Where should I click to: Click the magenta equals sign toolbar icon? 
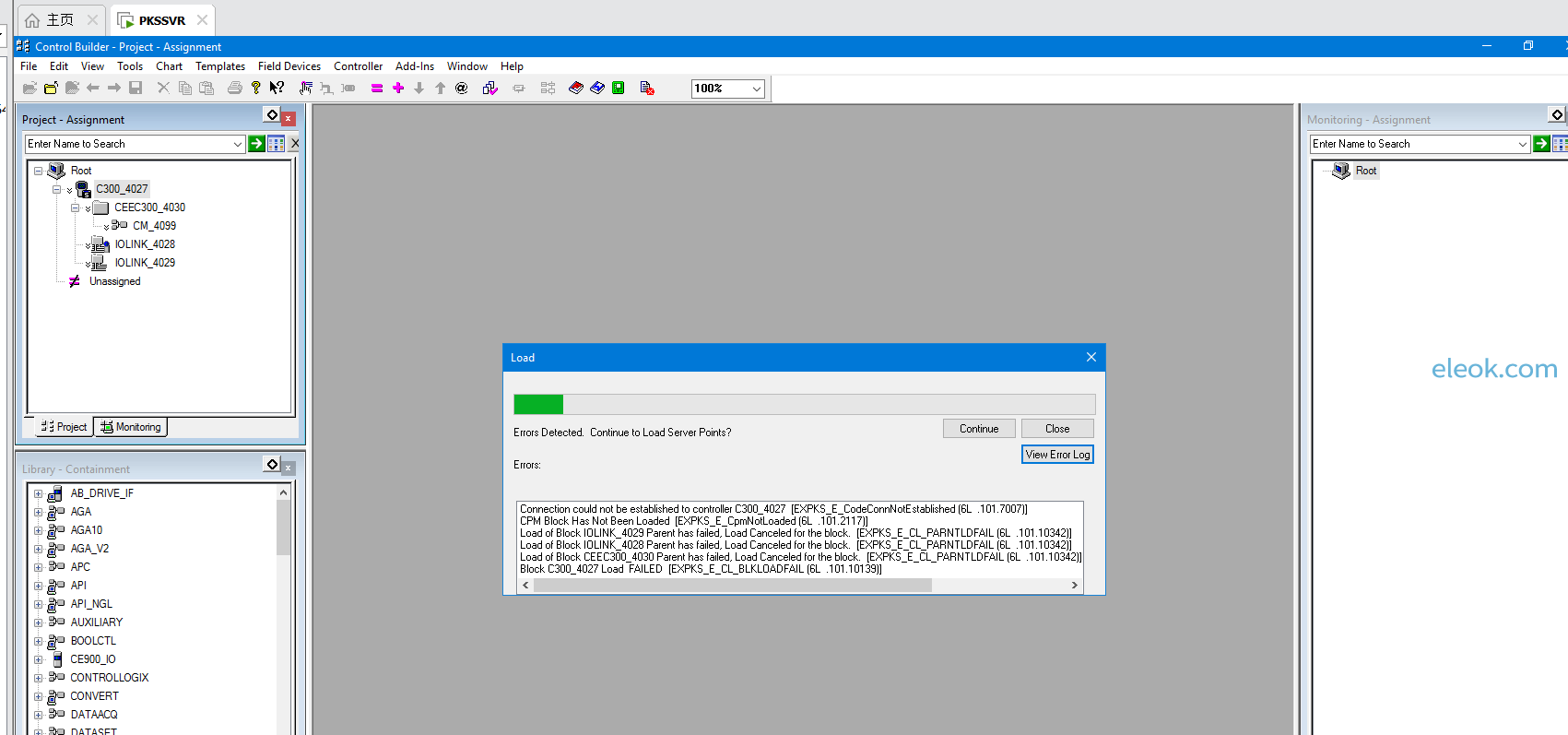[377, 88]
